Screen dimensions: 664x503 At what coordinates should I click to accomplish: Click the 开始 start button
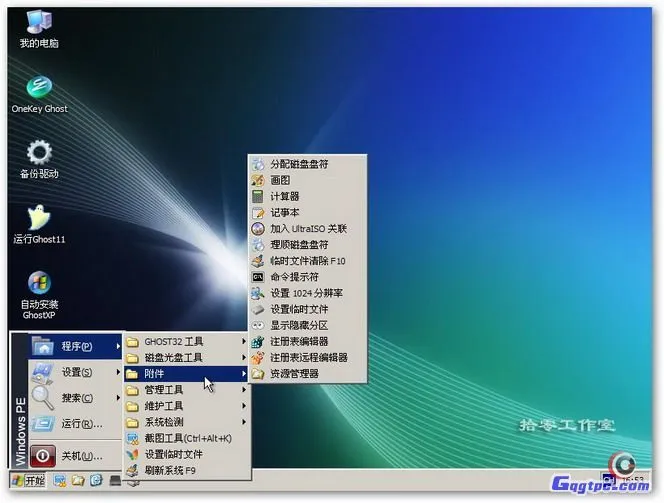coord(28,481)
